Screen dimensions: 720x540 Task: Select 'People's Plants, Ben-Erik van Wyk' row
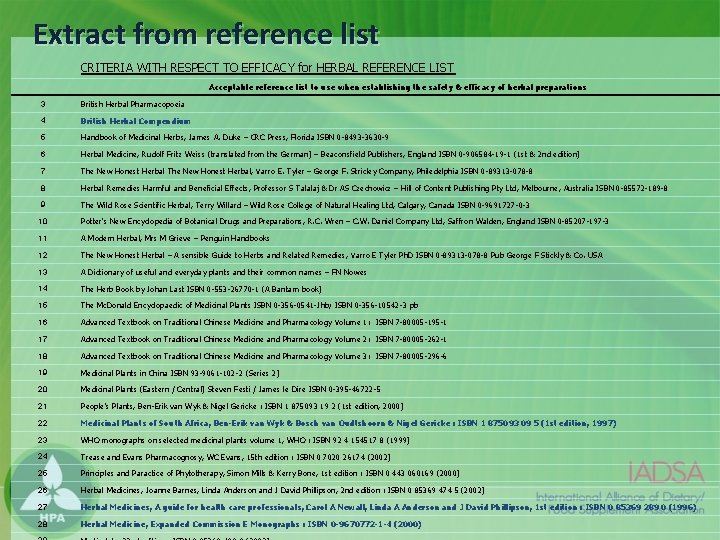(242, 406)
